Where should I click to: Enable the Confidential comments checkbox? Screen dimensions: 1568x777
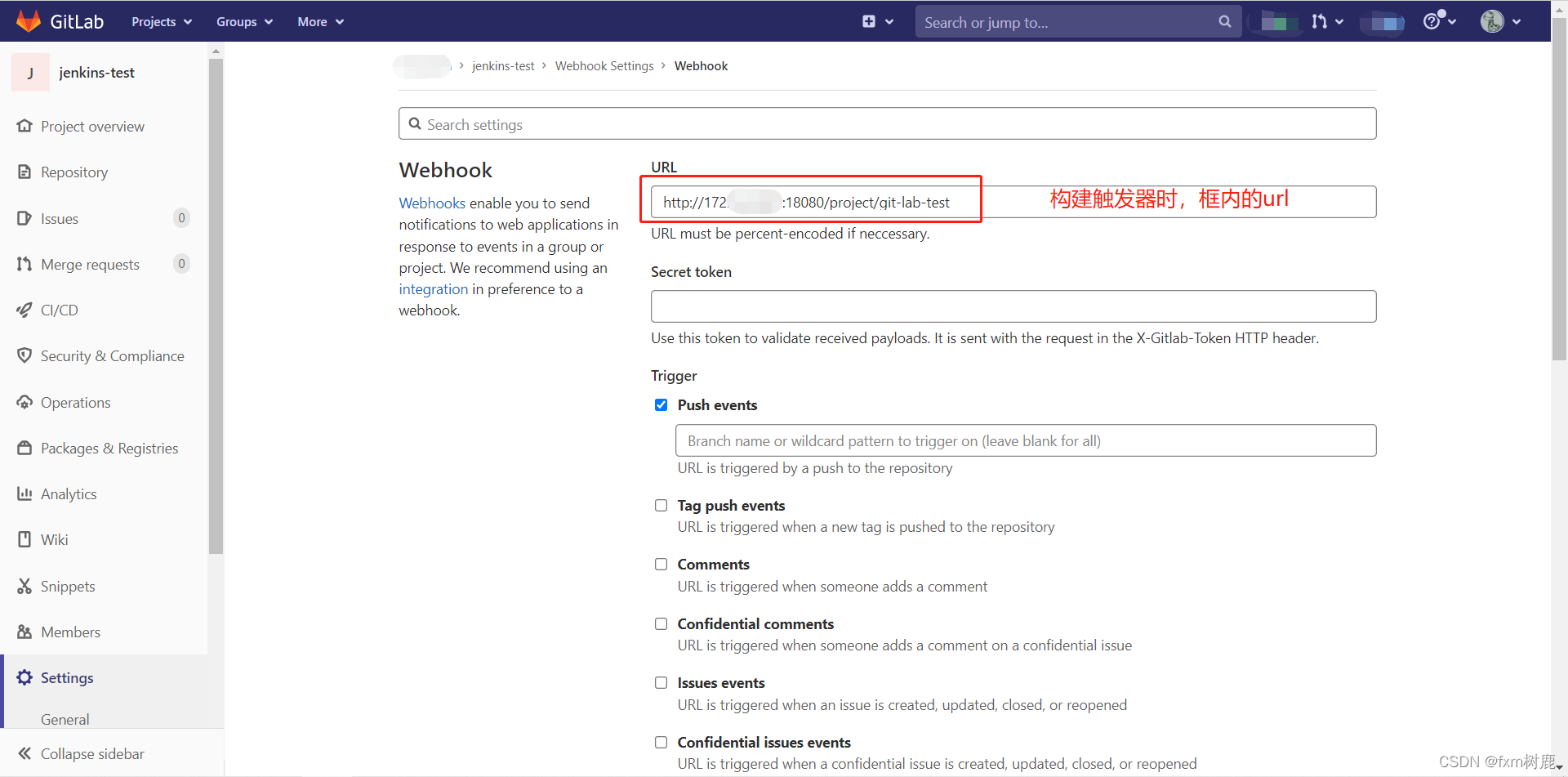coord(661,624)
